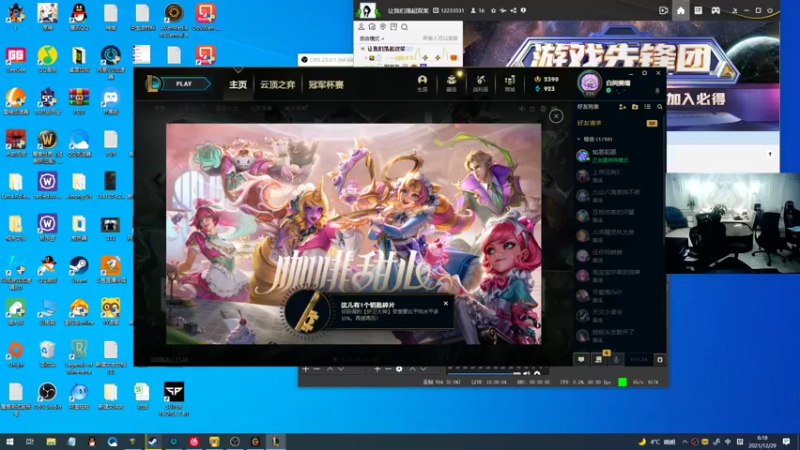Open the 冠军杯赛 Clash tab

[326, 85]
